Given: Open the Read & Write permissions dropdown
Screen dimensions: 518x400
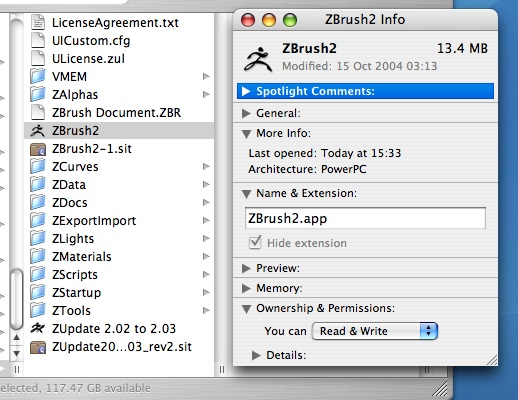Looking at the screenshot, I should [x=375, y=331].
